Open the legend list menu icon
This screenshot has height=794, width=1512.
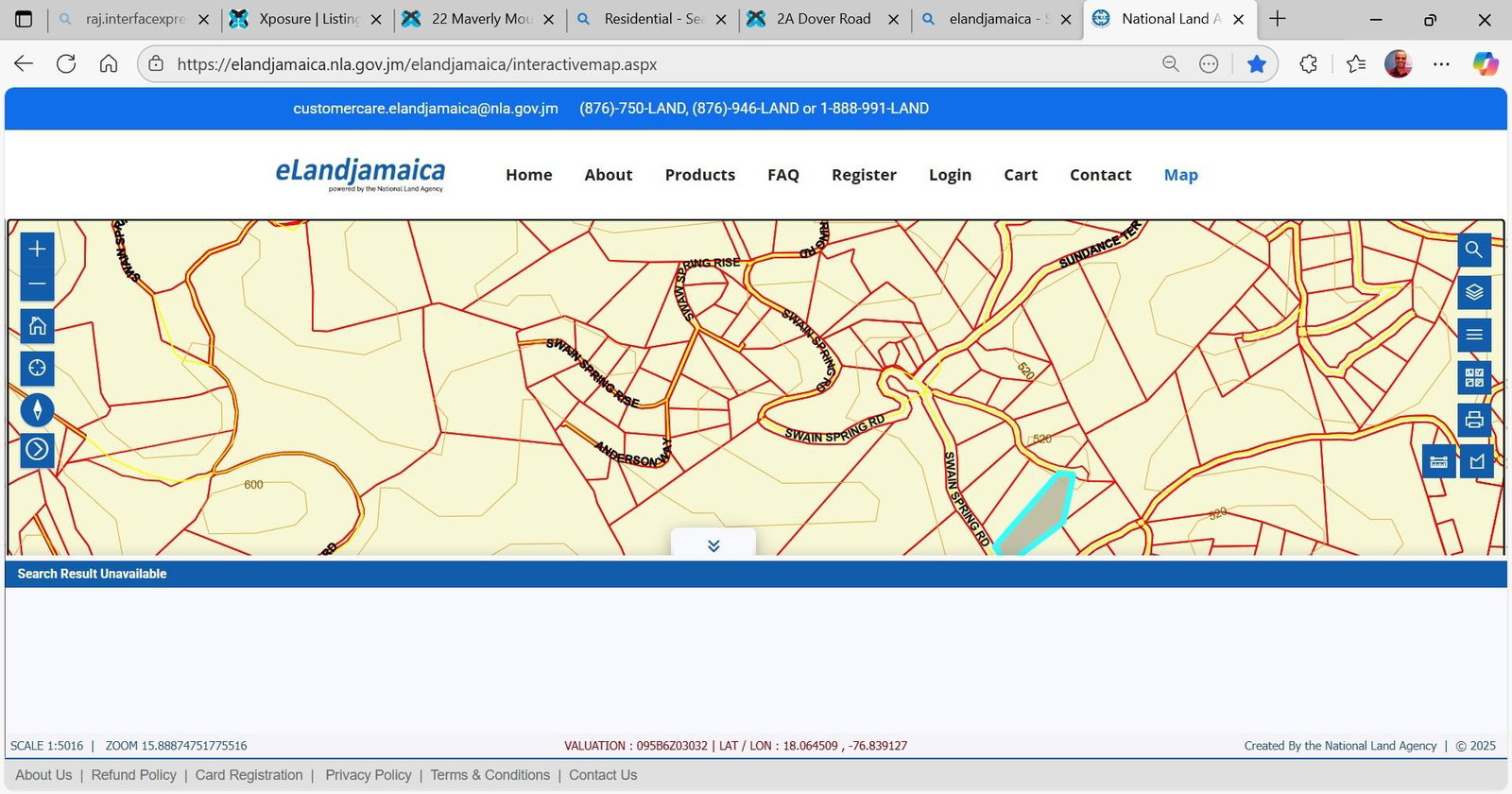pyautogui.click(x=1473, y=336)
